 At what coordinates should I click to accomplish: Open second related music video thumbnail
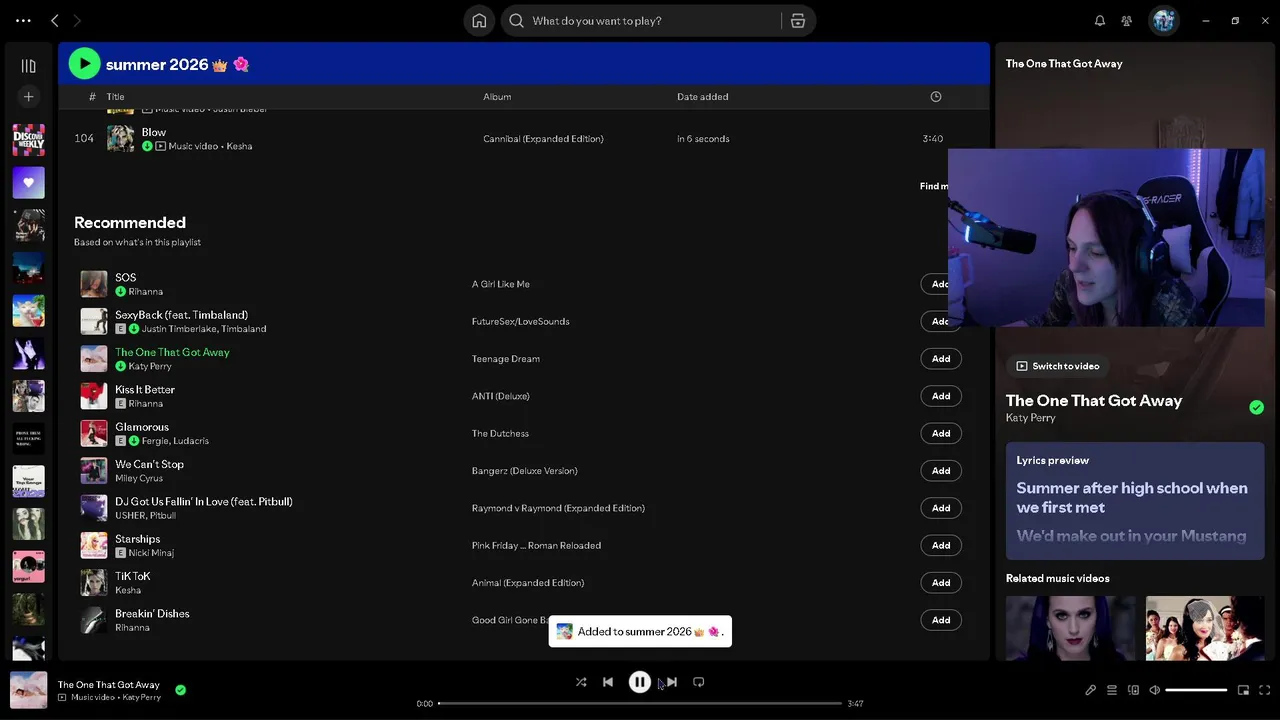pos(1205,628)
